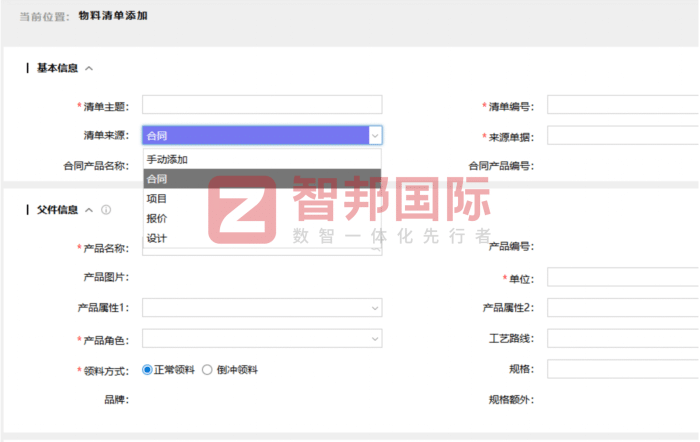Click the info icon beside 父件信息
This screenshot has width=700, height=442.
pos(106,210)
